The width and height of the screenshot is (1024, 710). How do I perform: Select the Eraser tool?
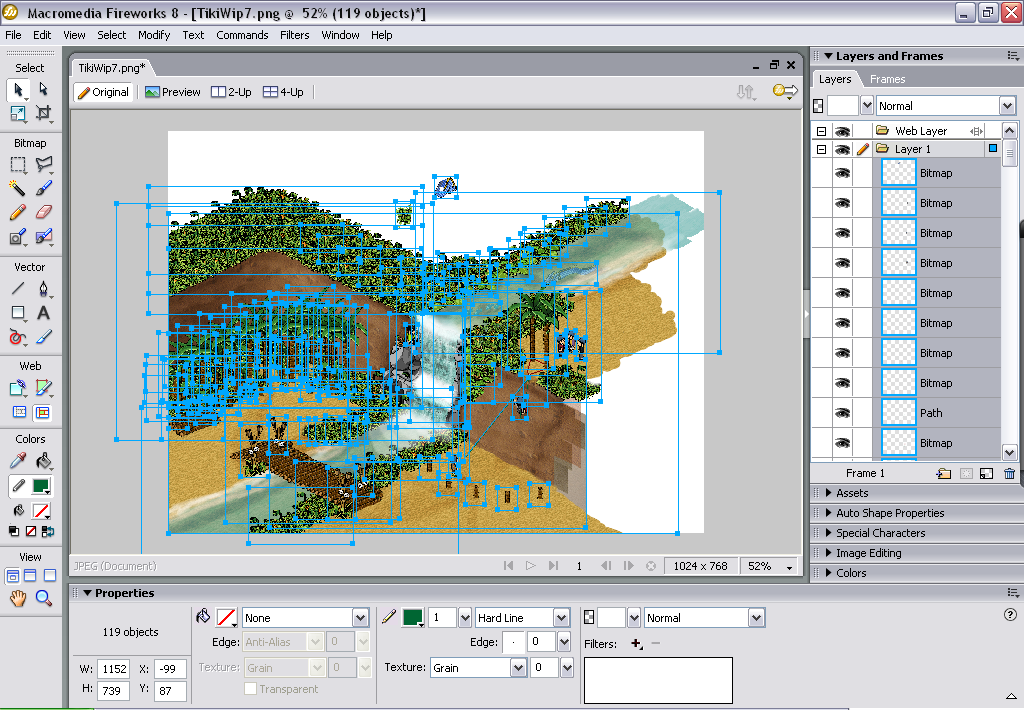[x=43, y=212]
